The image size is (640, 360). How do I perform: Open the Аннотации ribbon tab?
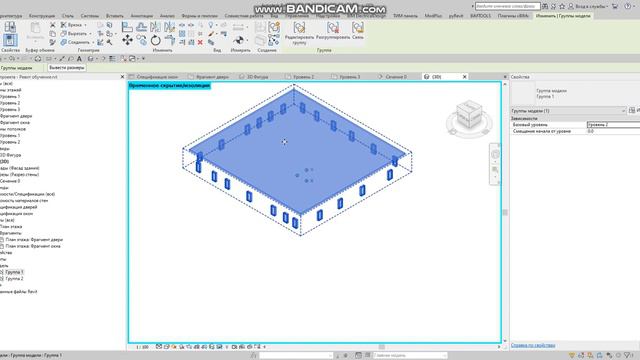pos(142,16)
